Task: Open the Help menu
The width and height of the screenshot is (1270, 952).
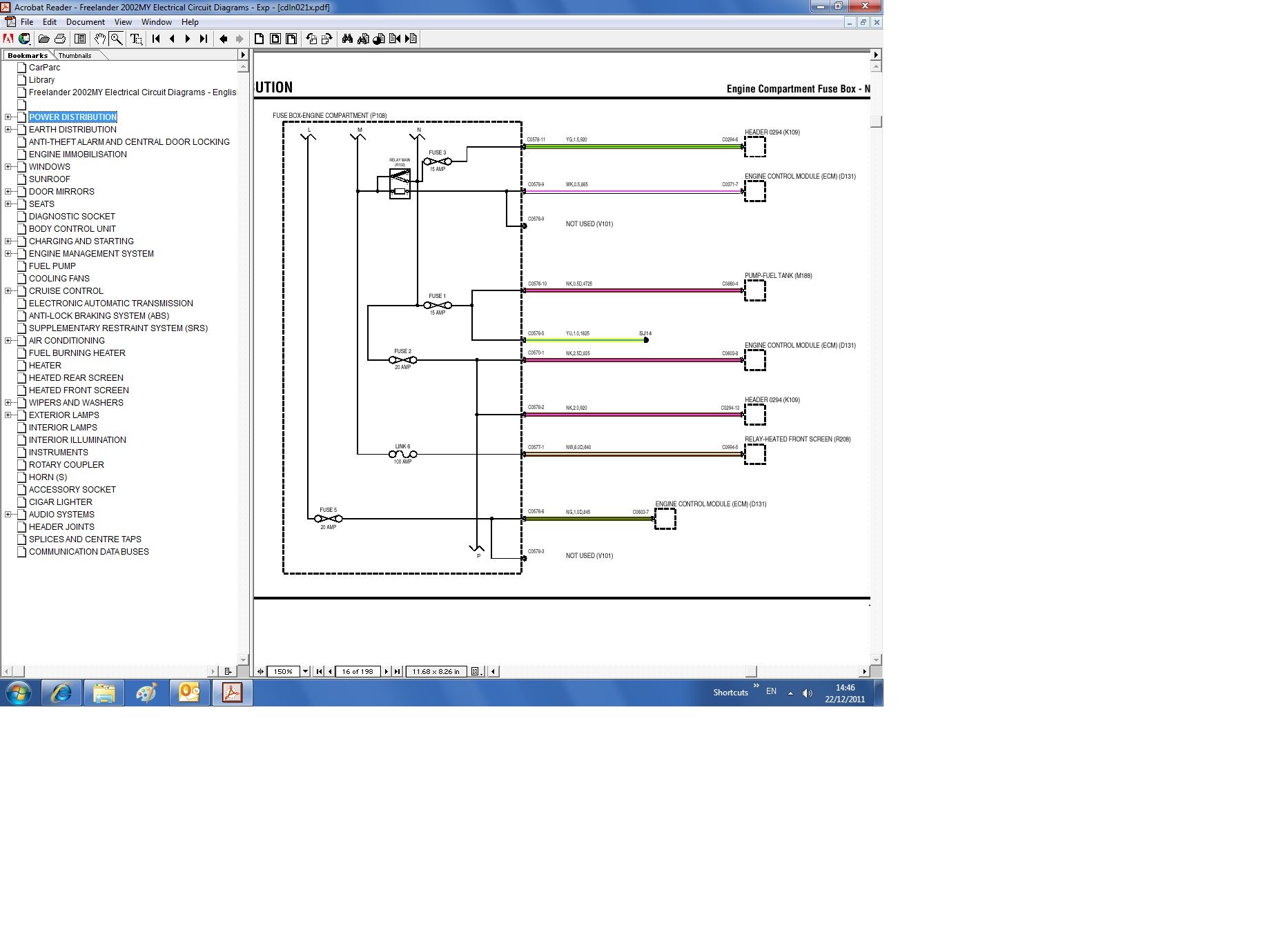Action: coord(190,22)
